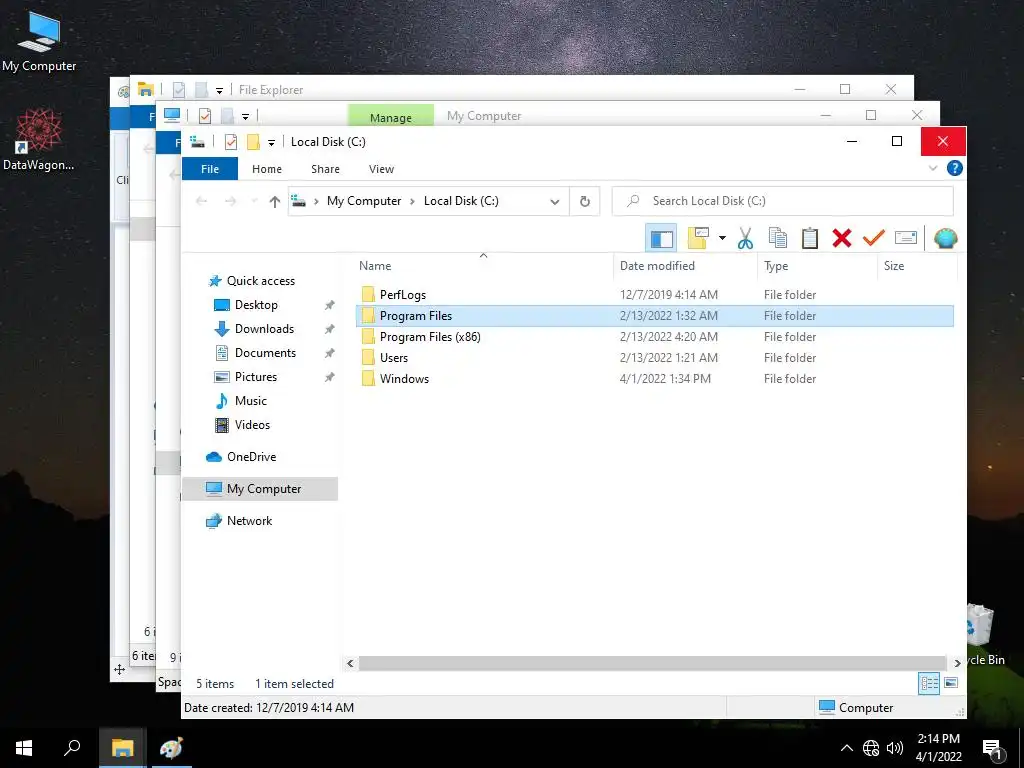The width and height of the screenshot is (1024, 768).
Task: Select Network in the navigation pane
Action: (x=249, y=521)
